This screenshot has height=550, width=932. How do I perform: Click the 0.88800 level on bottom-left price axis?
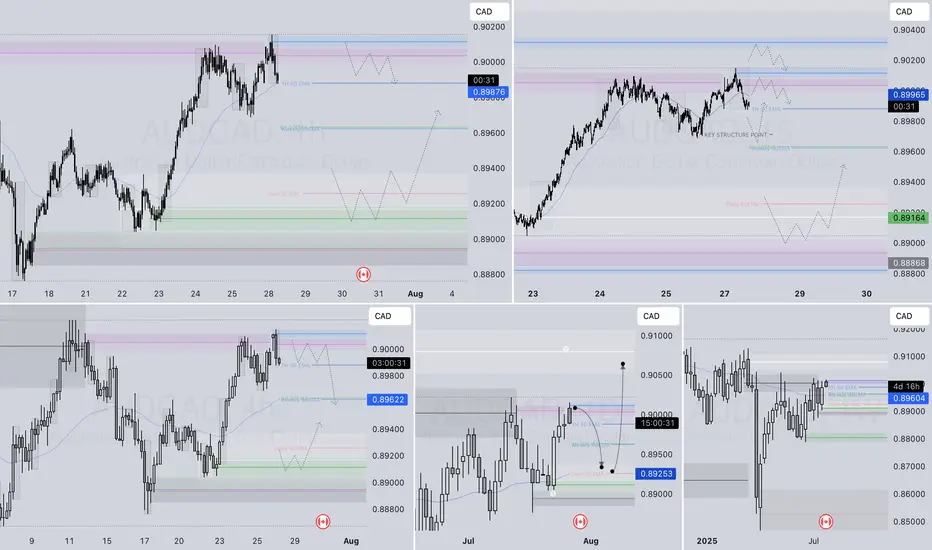coord(388,509)
